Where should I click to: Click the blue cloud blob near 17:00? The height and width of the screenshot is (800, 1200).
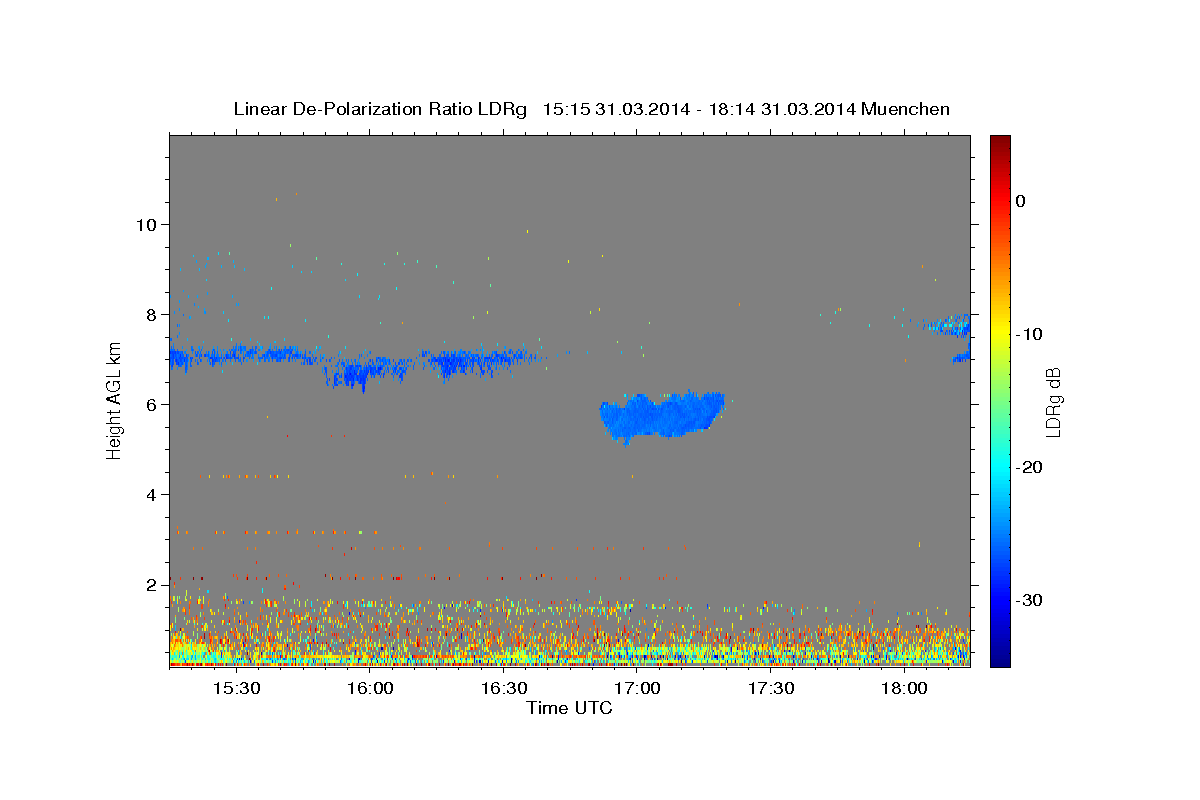point(662,416)
